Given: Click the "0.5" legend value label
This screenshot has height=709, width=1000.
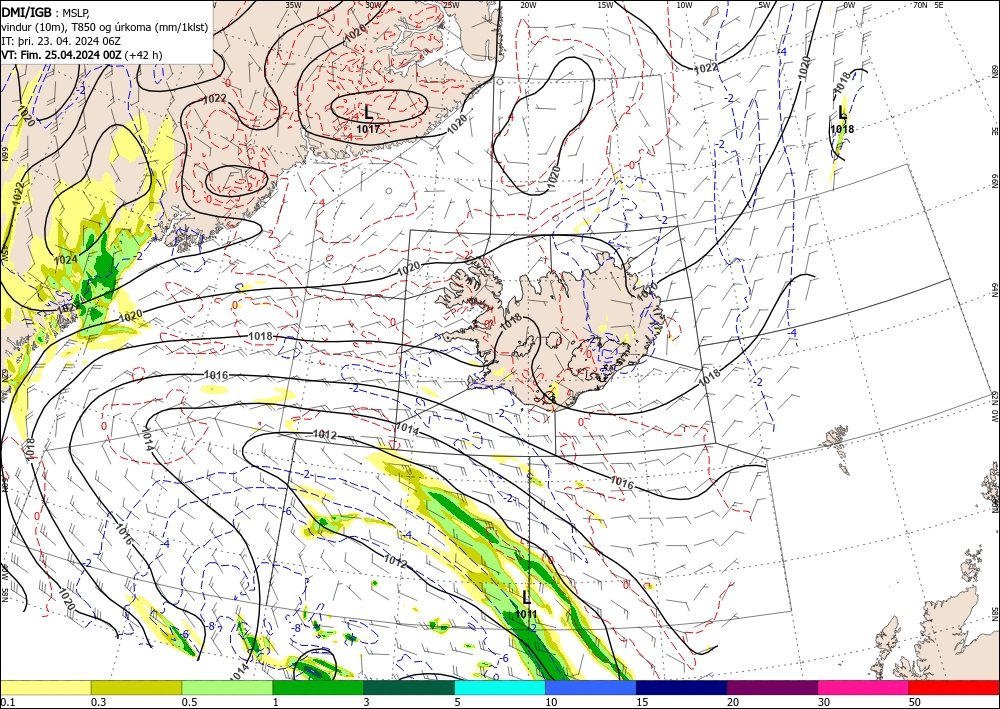Looking at the screenshot, I should [x=189, y=702].
